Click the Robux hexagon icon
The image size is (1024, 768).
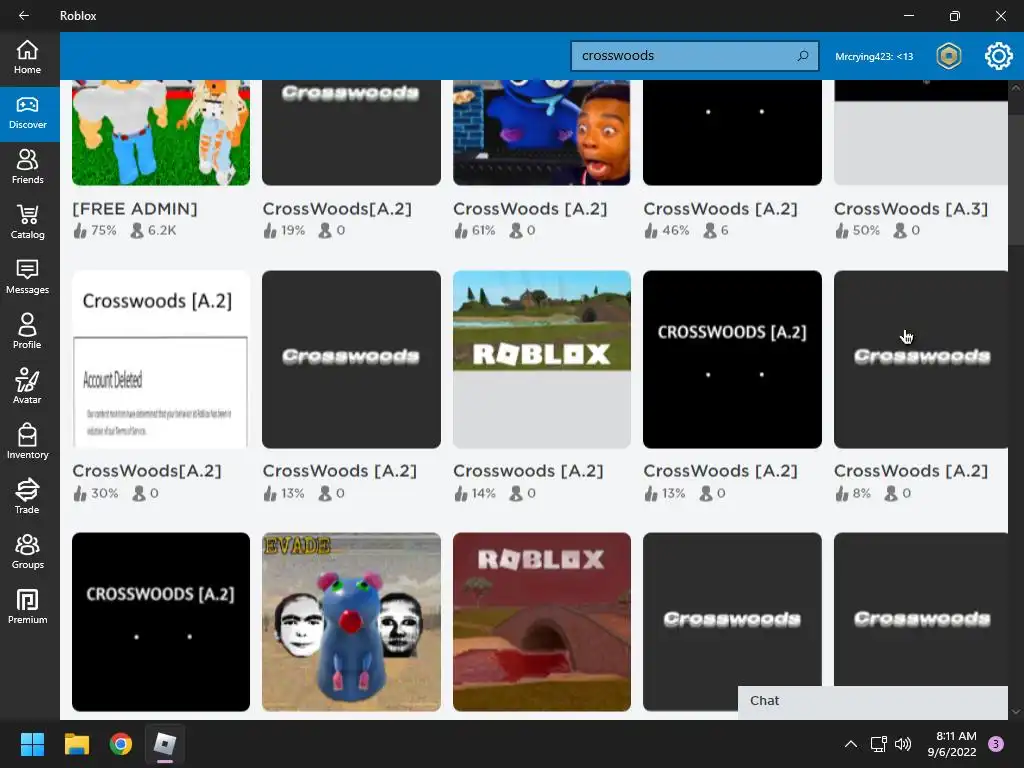tap(948, 56)
